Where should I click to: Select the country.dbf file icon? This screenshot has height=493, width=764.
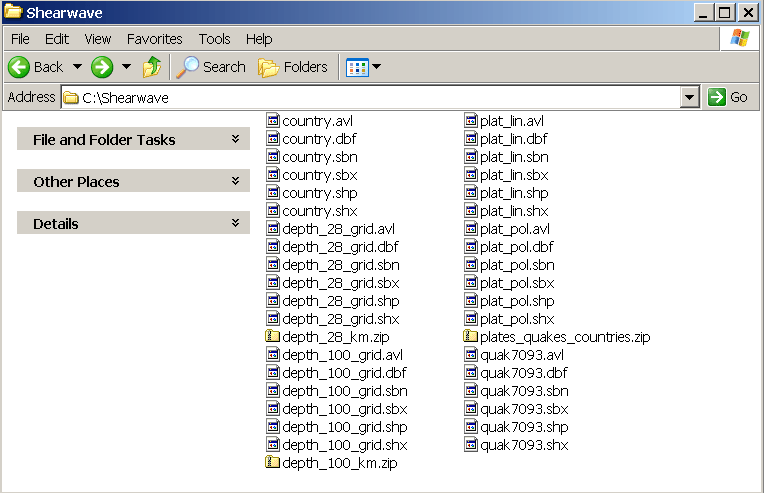tap(273, 138)
